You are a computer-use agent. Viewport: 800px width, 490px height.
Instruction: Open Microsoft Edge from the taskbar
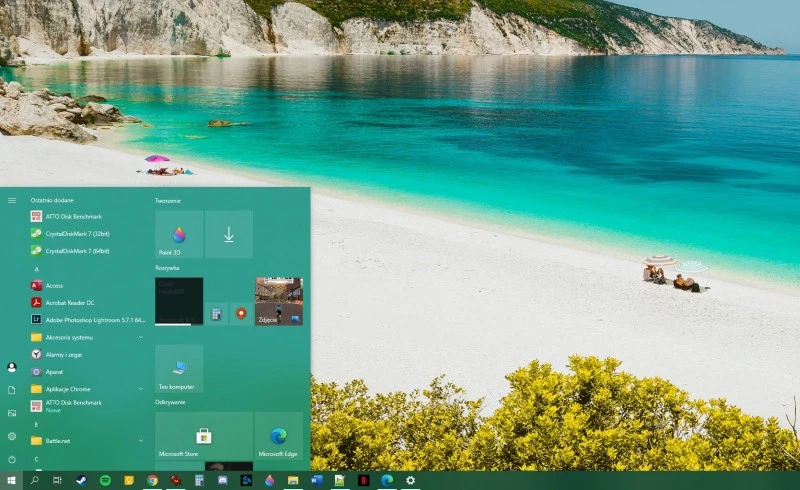(387, 480)
